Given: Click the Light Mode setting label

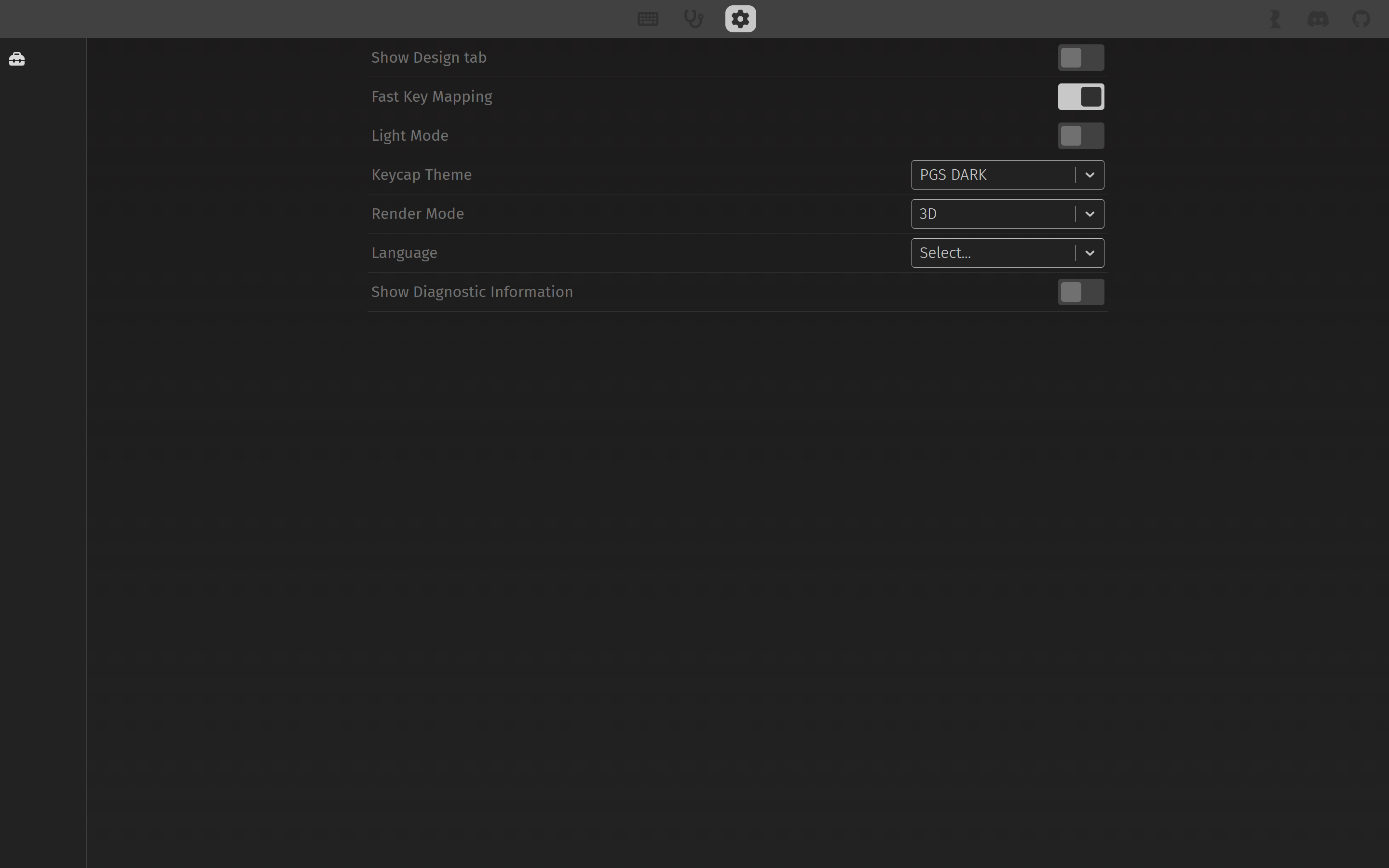Looking at the screenshot, I should pos(409,136).
